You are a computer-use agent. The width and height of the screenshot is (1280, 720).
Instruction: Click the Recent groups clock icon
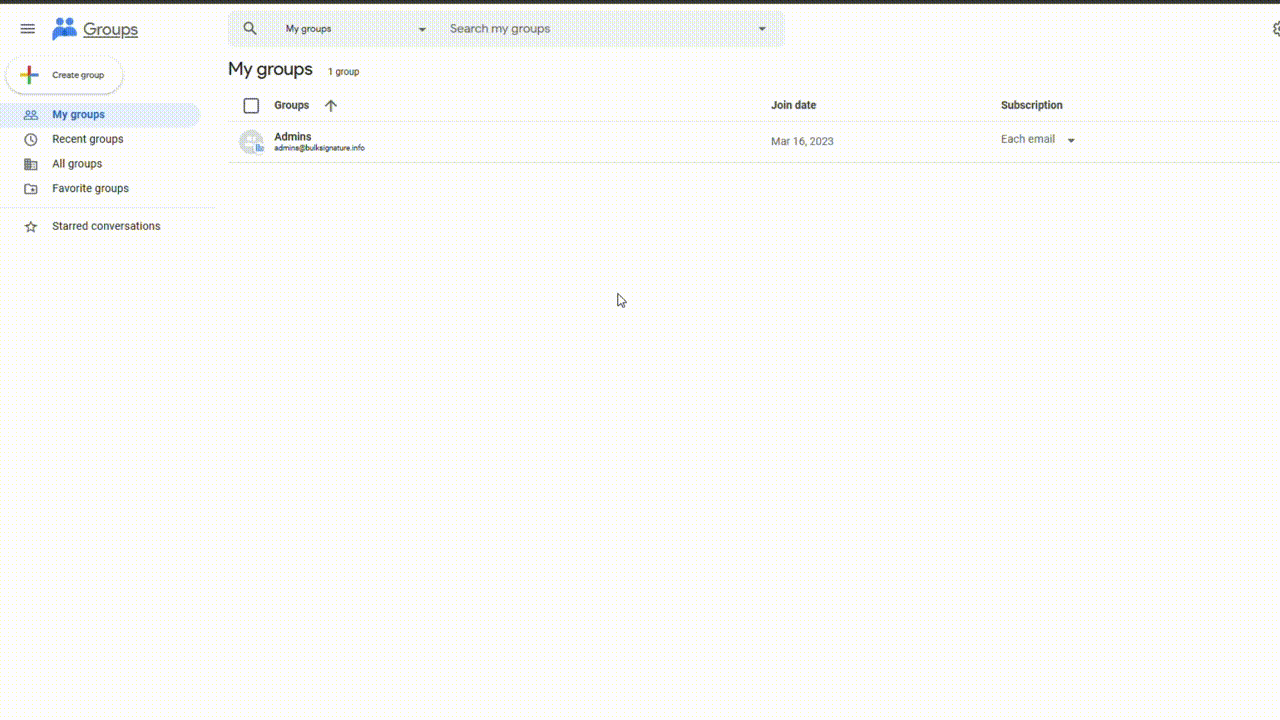31,140
